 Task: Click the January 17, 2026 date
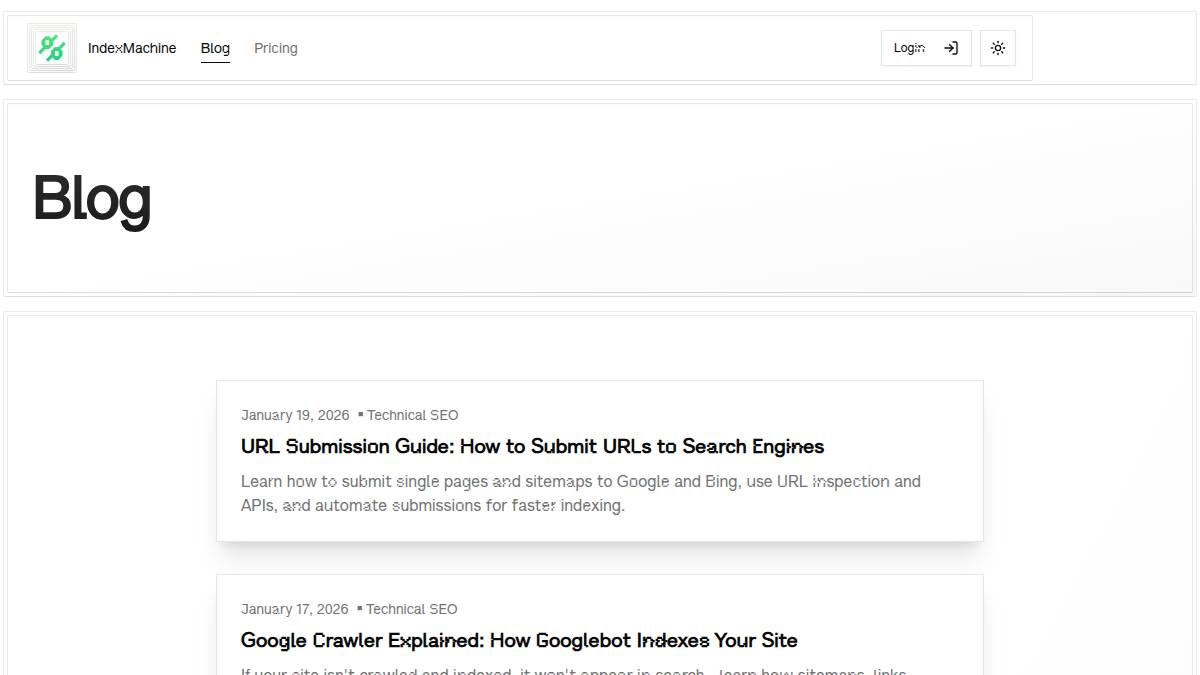click(x=294, y=609)
